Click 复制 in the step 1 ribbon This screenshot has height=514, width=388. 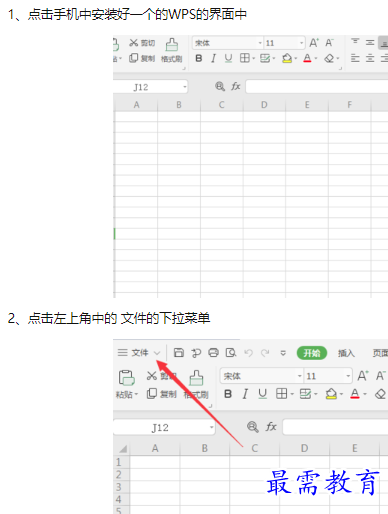click(142, 58)
